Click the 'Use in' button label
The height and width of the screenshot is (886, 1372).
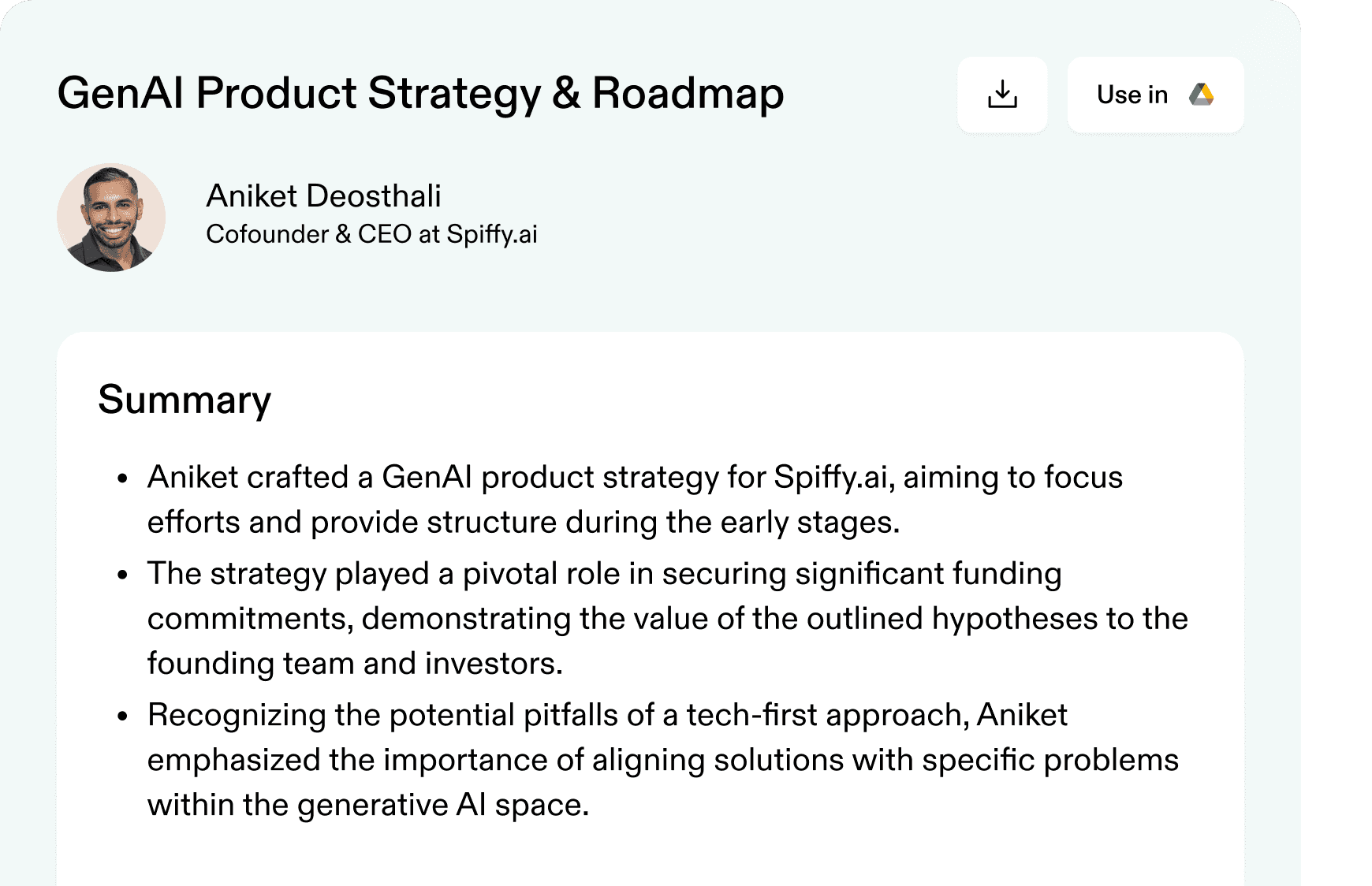tap(1132, 95)
